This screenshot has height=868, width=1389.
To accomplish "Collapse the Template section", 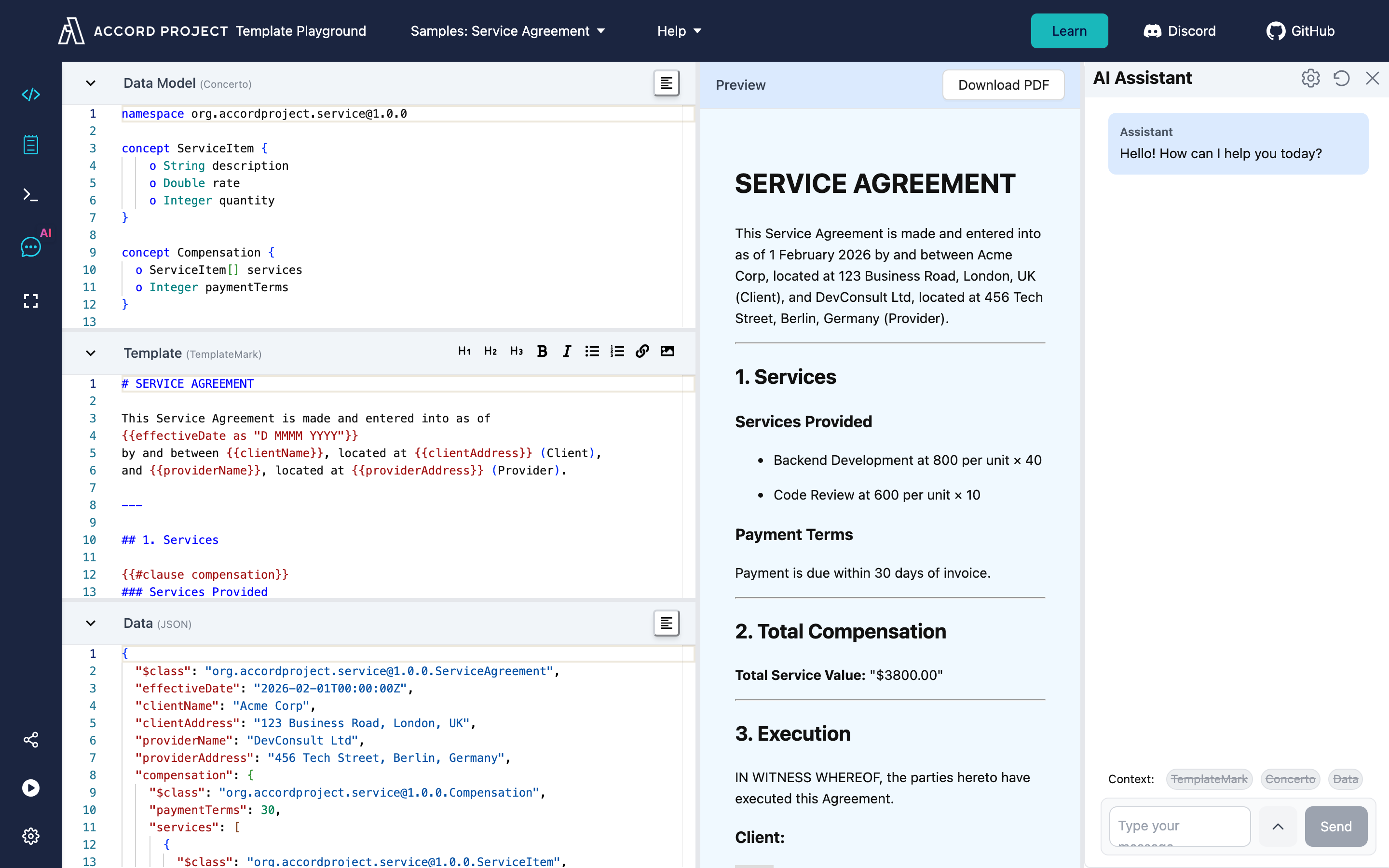I will point(91,353).
